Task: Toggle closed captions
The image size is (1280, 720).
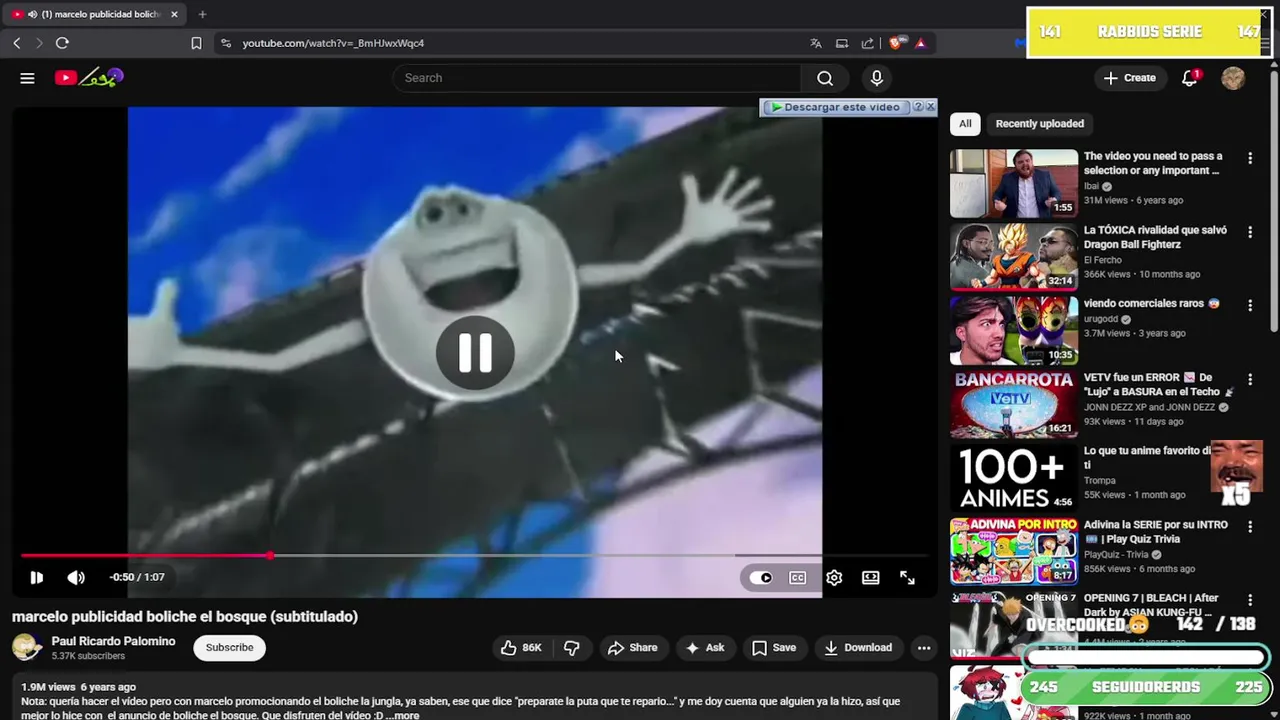Action: [797, 577]
